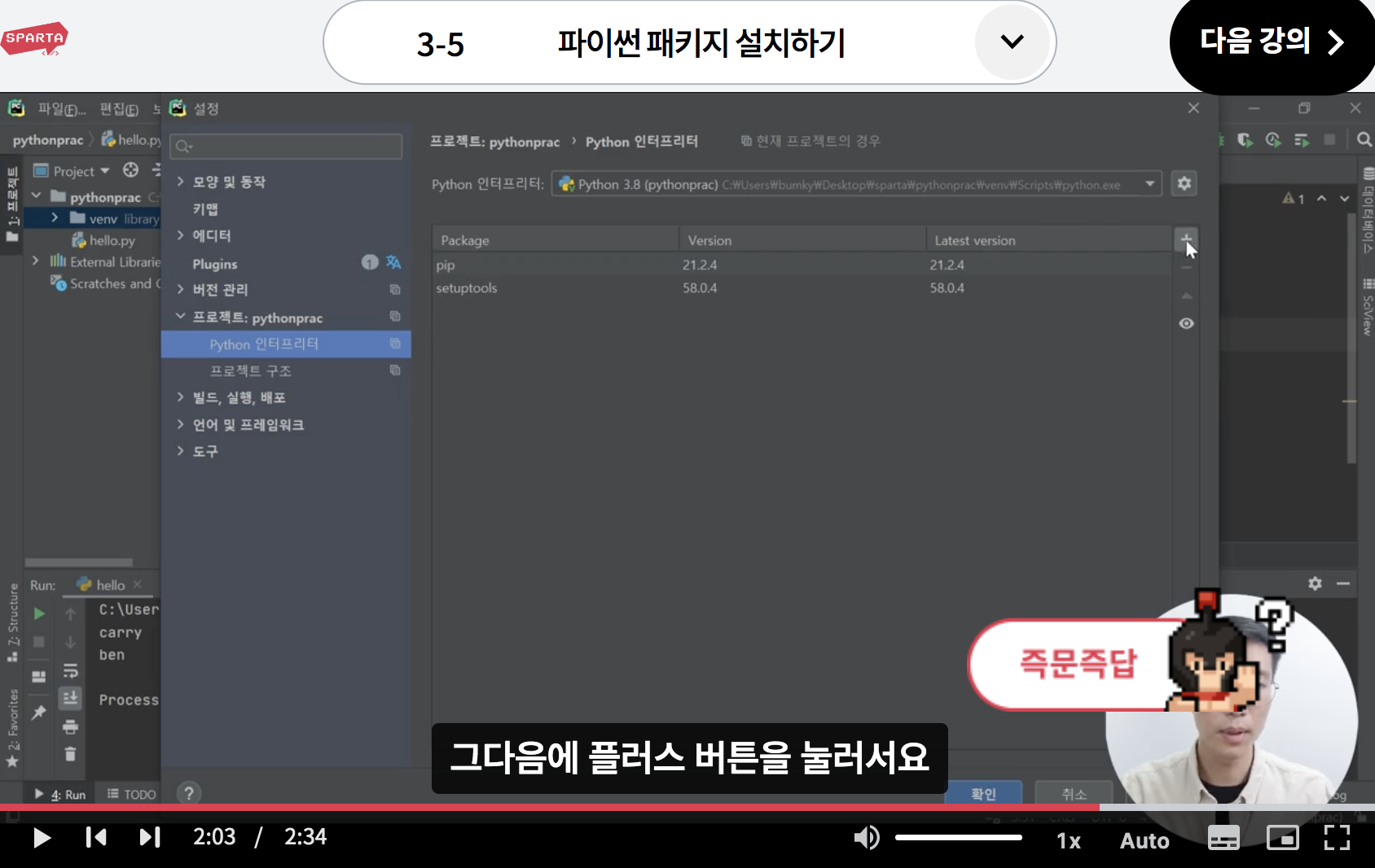This screenshot has width=1375, height=868.
Task: Skip to previous video
Action: pos(95,837)
